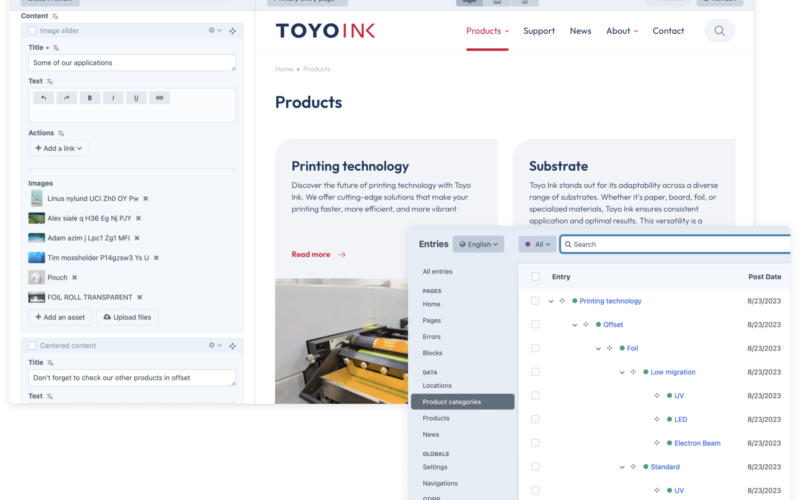Select All entries in sidebar
Image resolution: width=800 pixels, height=500 pixels.
pos(437,272)
